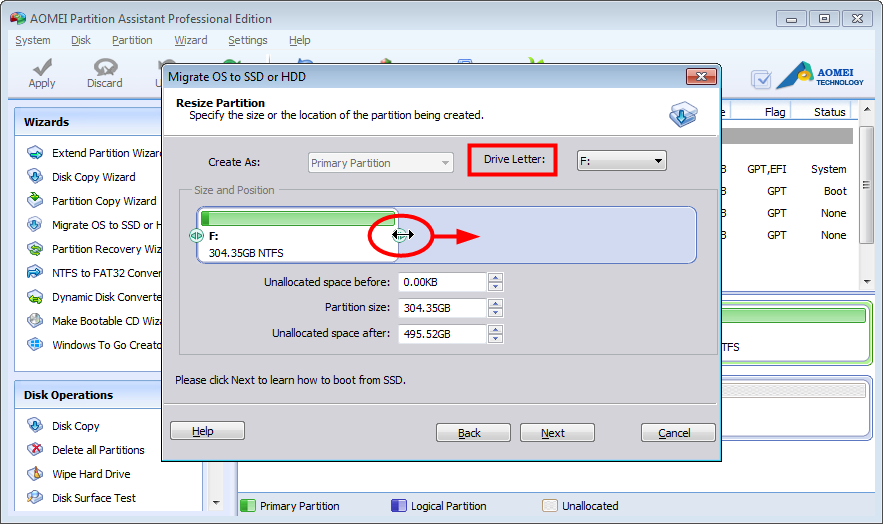The height and width of the screenshot is (524, 883).
Task: Open the Help menu
Action: (x=300, y=40)
